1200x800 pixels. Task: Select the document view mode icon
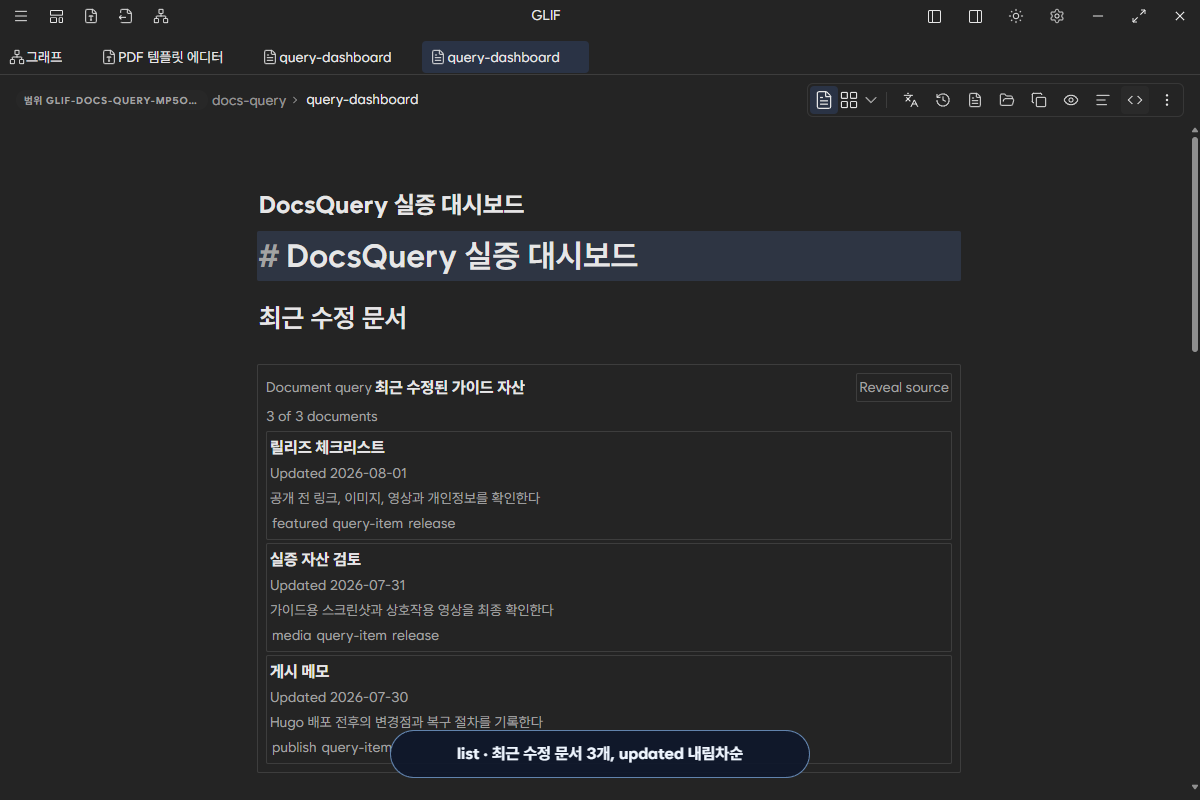pos(824,100)
